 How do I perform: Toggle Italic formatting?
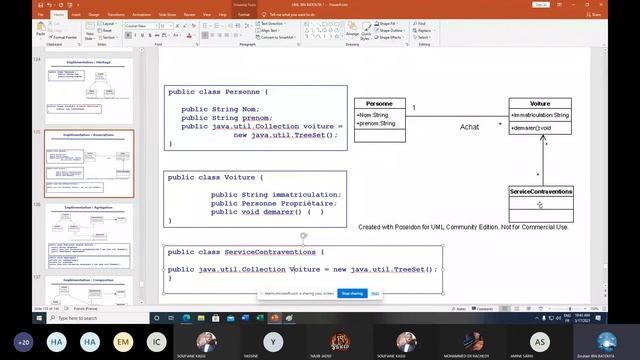click(x=135, y=36)
